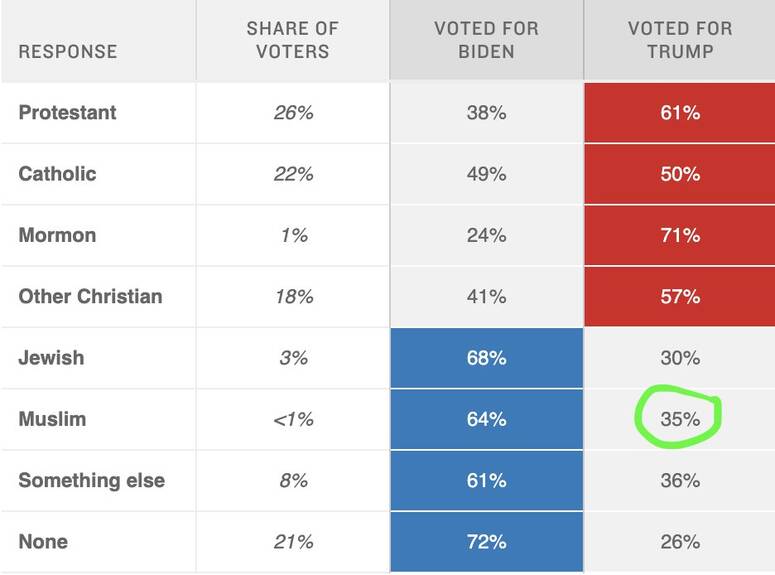The image size is (775, 575).
Task: Click the VOTED FOR BIDEN header
Action: click(486, 40)
